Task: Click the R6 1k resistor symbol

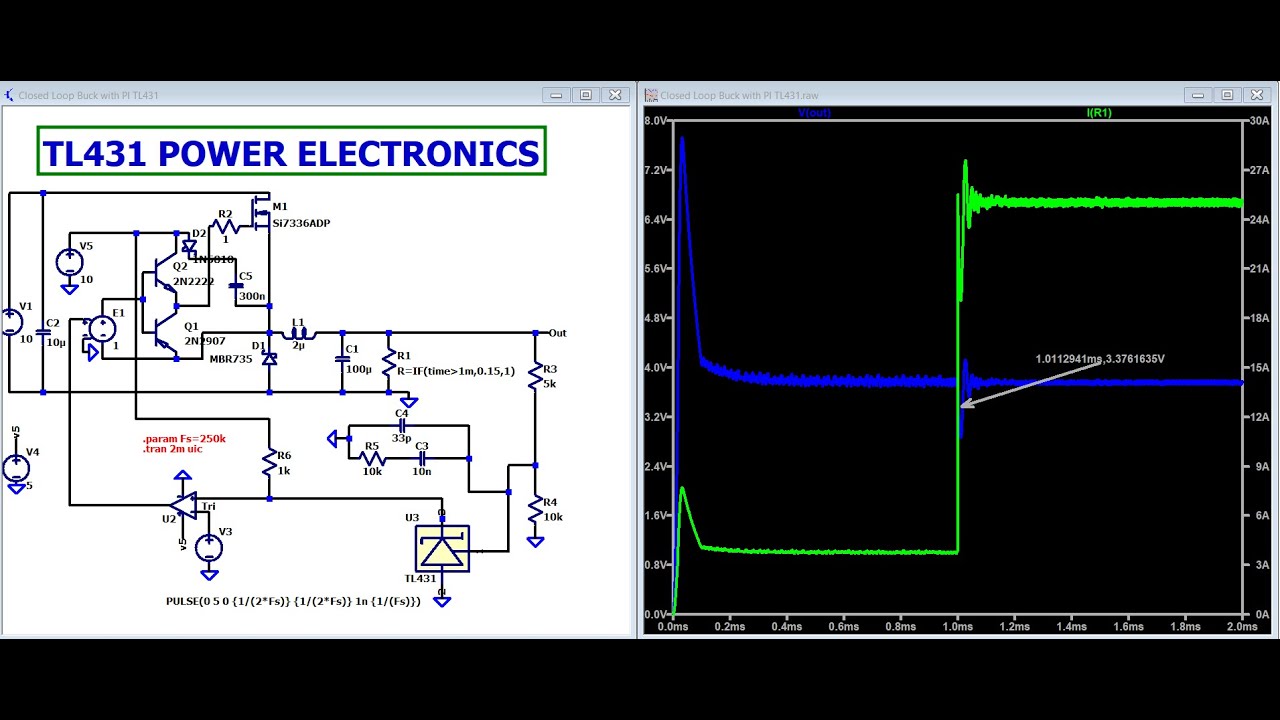Action: coord(269,462)
